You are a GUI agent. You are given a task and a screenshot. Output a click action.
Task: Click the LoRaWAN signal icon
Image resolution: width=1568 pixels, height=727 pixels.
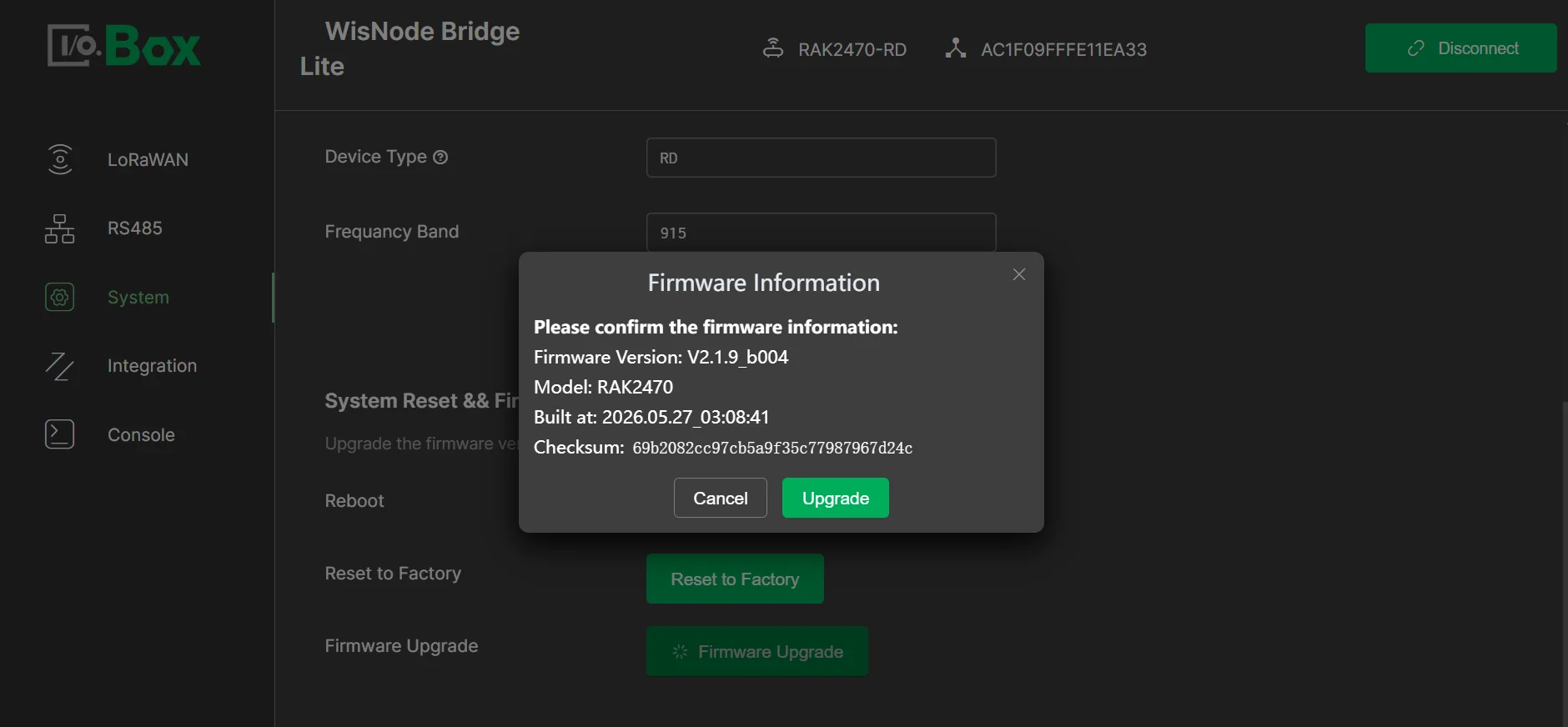(x=59, y=159)
